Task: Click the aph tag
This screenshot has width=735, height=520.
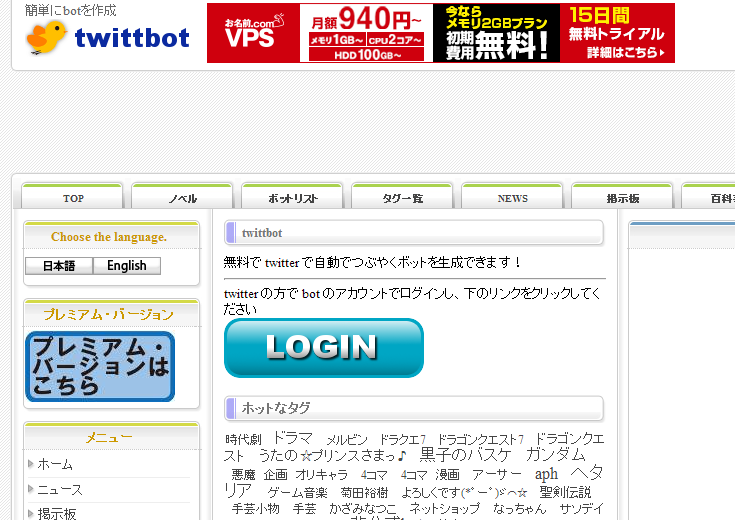Action: (x=547, y=474)
